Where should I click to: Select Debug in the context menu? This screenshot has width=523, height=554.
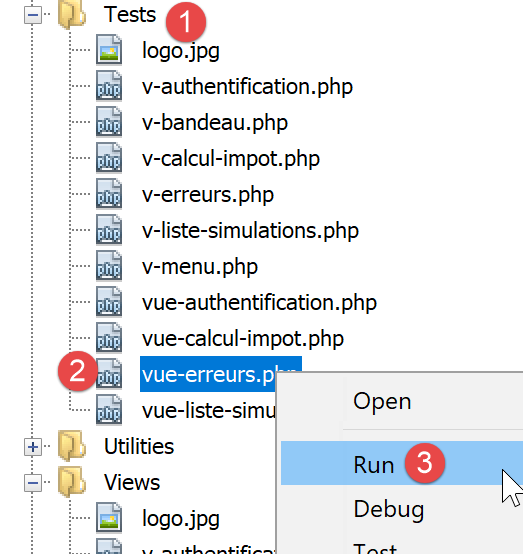click(389, 509)
